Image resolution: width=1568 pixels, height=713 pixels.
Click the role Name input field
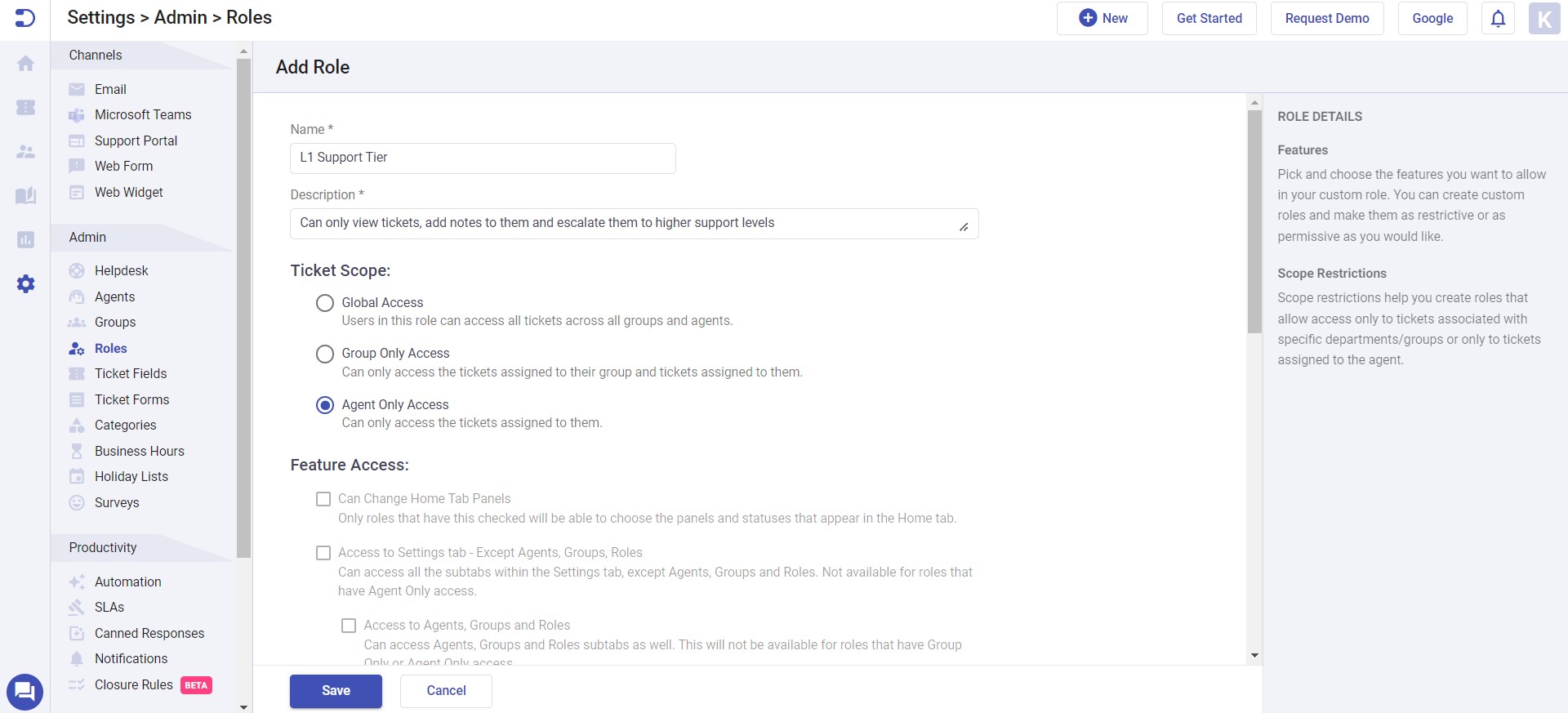coord(483,158)
